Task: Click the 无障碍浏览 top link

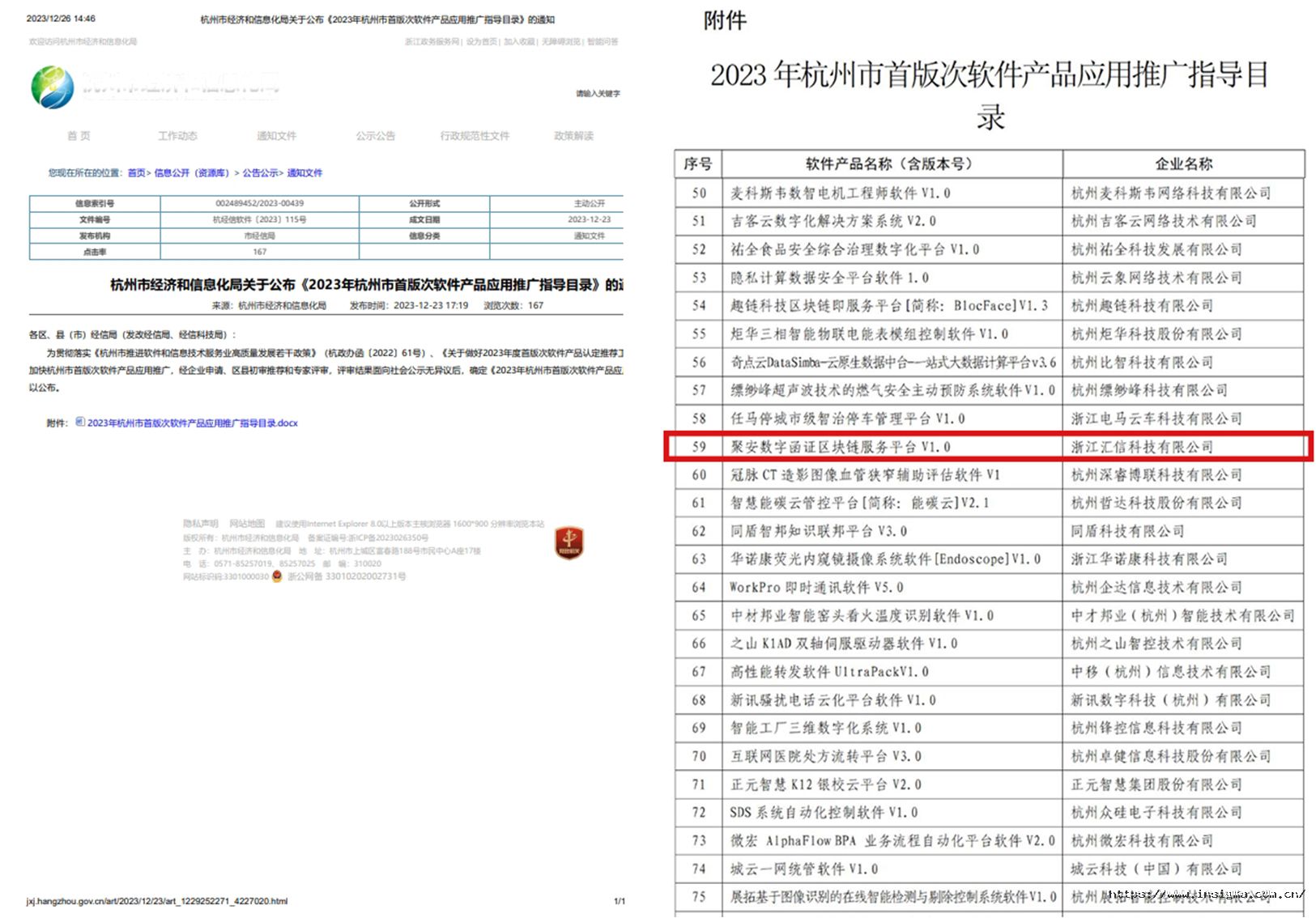Action: (x=561, y=41)
